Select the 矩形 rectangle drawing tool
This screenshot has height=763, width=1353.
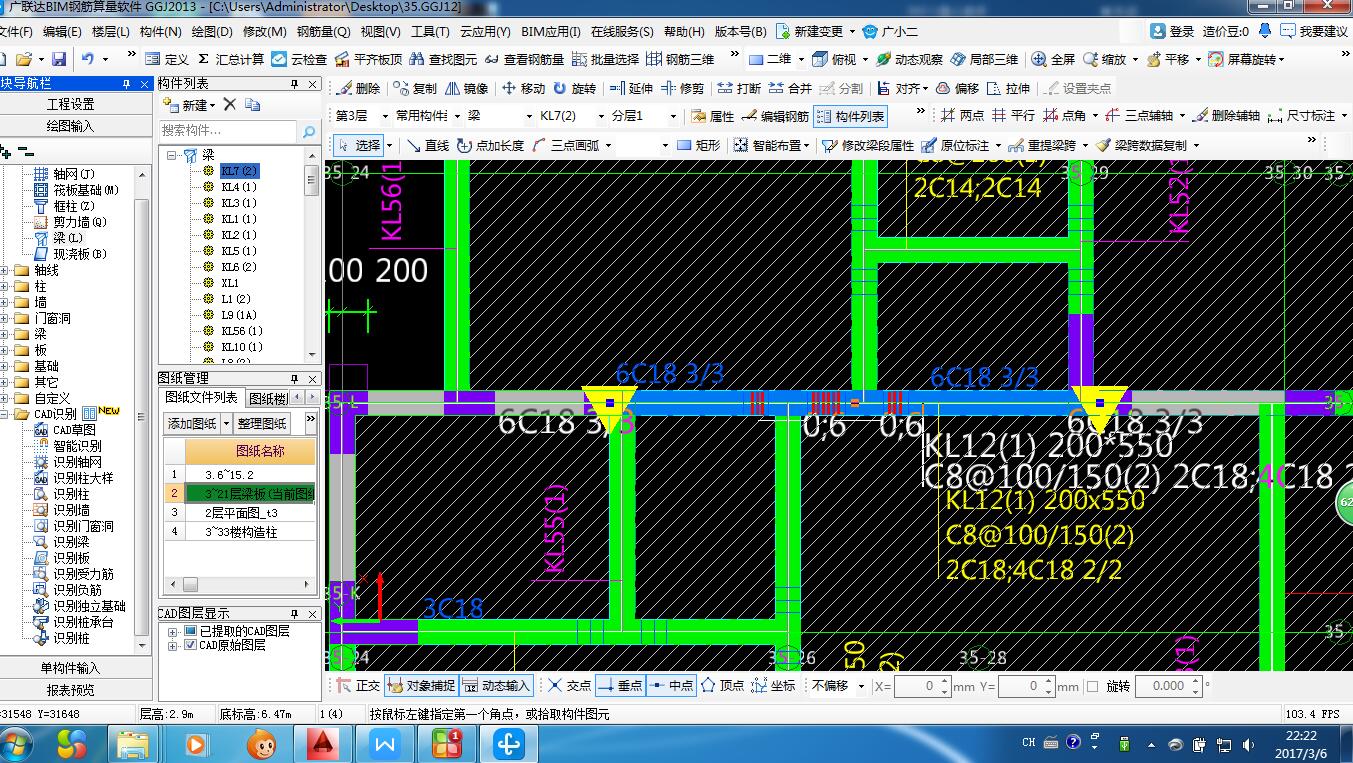click(698, 145)
